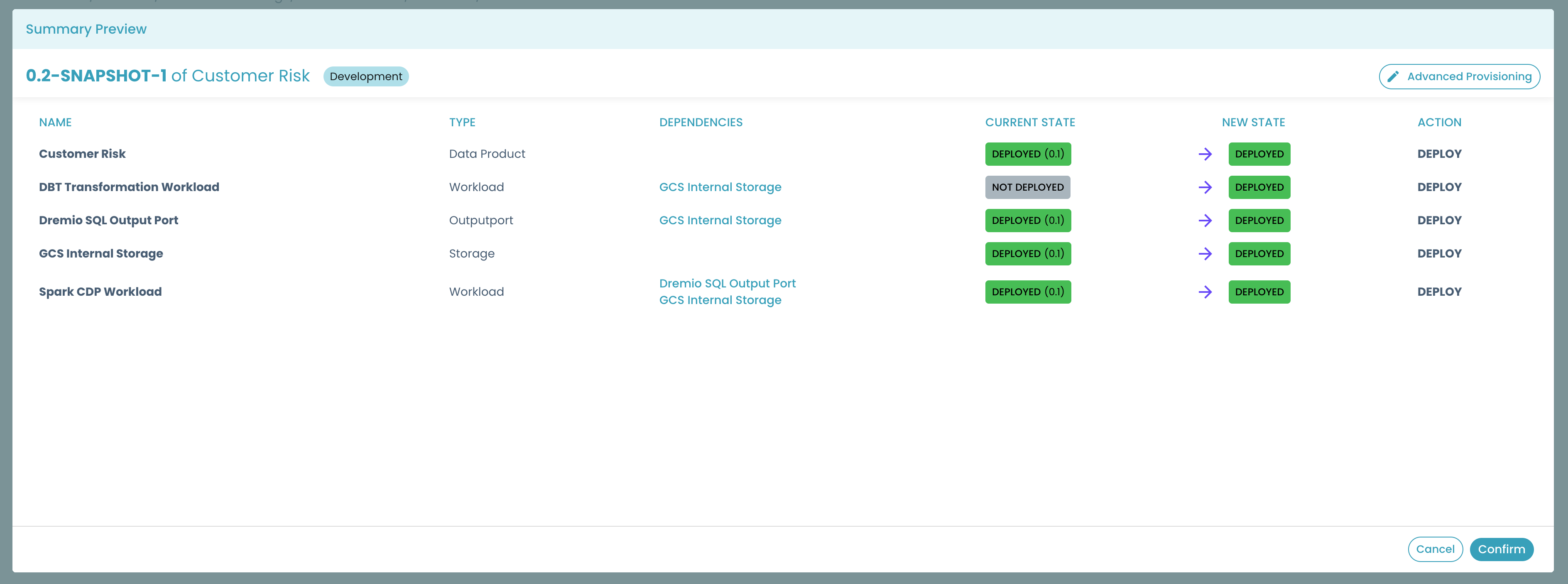This screenshot has height=584, width=1568.
Task: Click the arrow next to Dremio SQL Output Port
Action: click(x=1206, y=221)
